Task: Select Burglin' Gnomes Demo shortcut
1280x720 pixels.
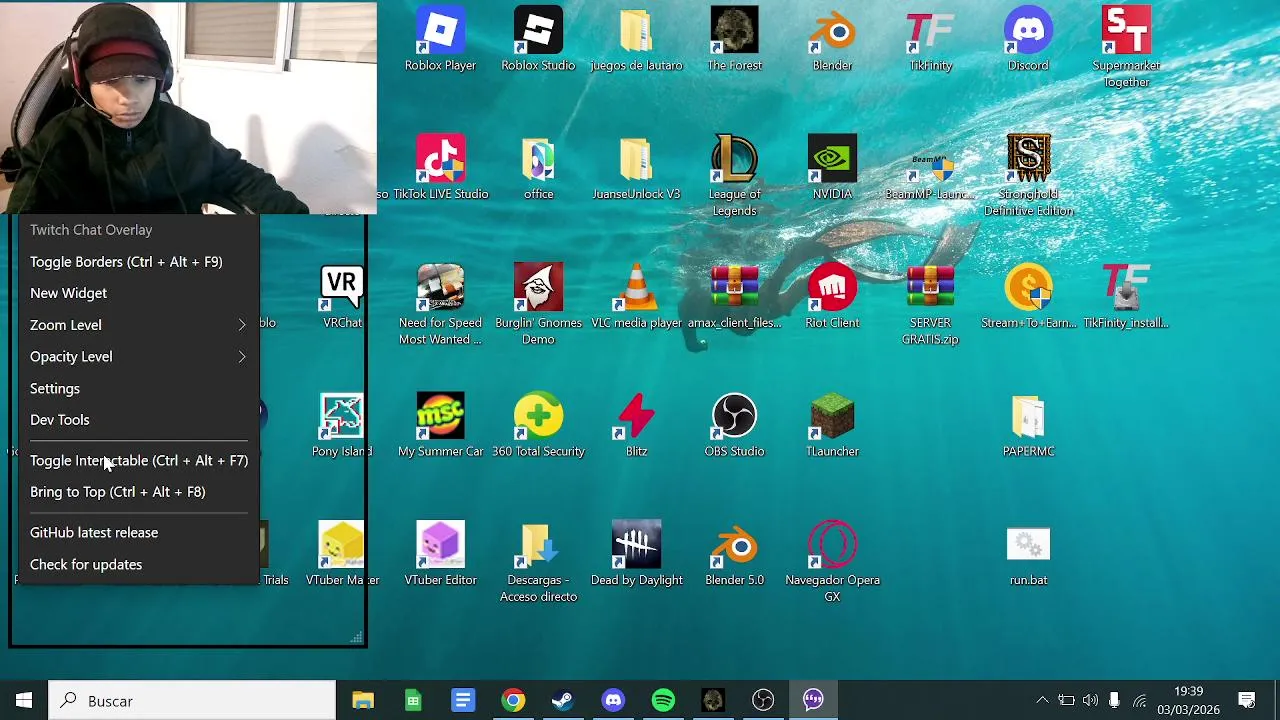Action: point(538,305)
